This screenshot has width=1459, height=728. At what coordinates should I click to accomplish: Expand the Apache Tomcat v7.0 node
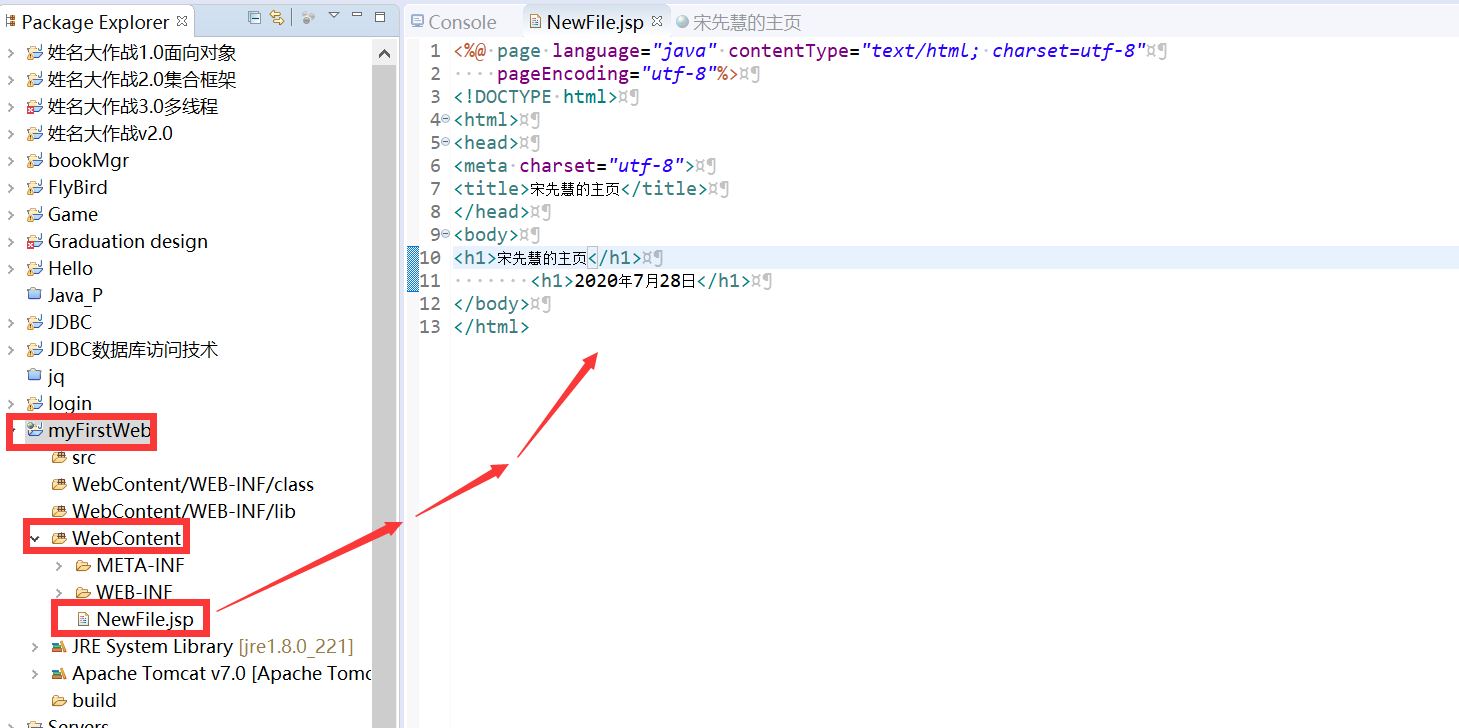pos(35,674)
